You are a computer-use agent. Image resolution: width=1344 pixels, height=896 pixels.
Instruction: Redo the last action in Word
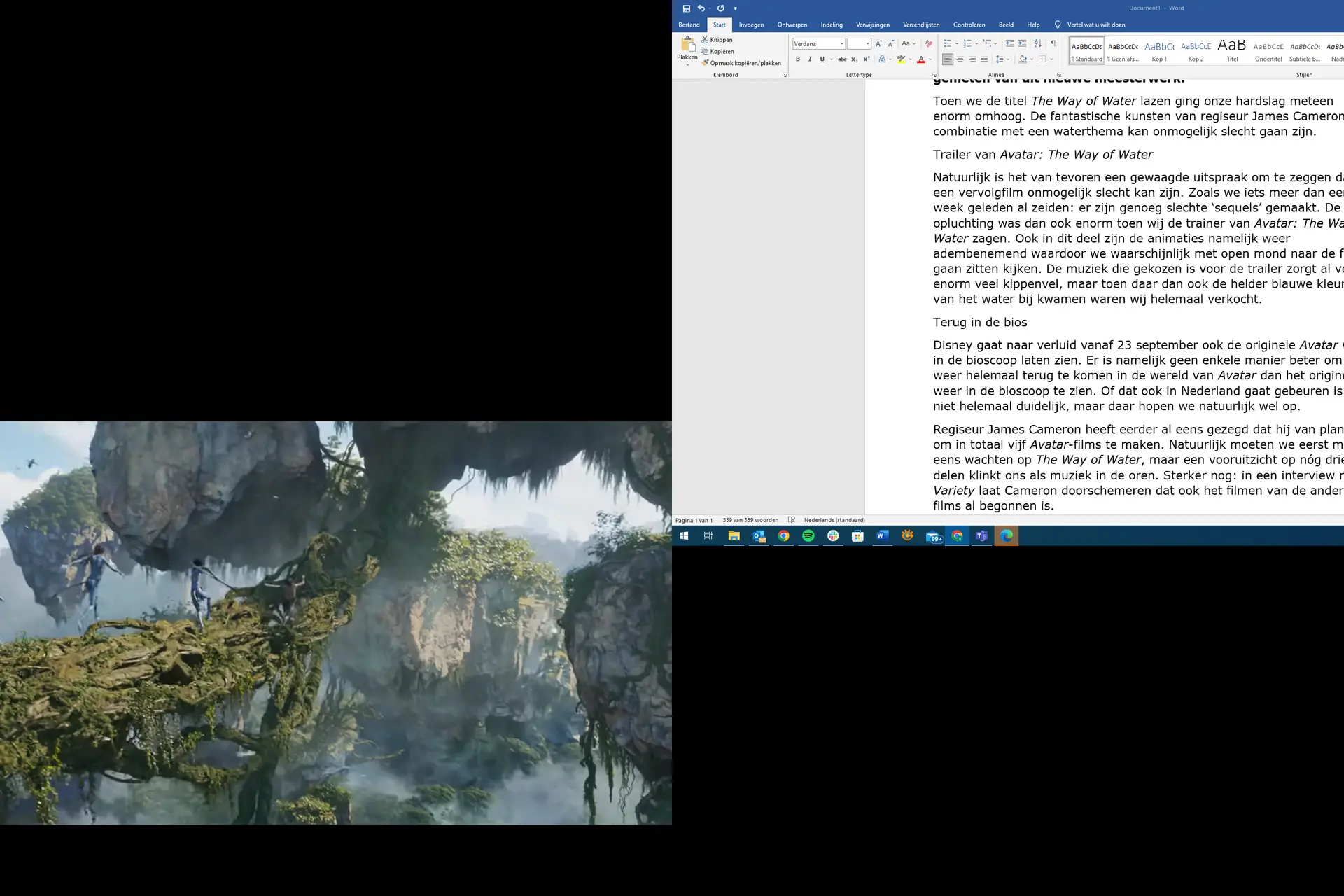[720, 8]
